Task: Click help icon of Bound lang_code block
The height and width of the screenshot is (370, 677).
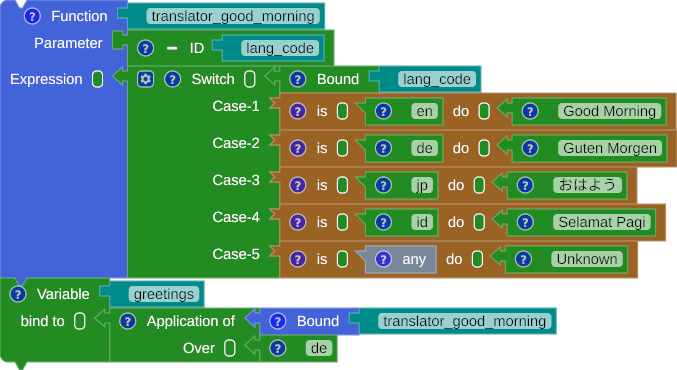Action: click(297, 79)
